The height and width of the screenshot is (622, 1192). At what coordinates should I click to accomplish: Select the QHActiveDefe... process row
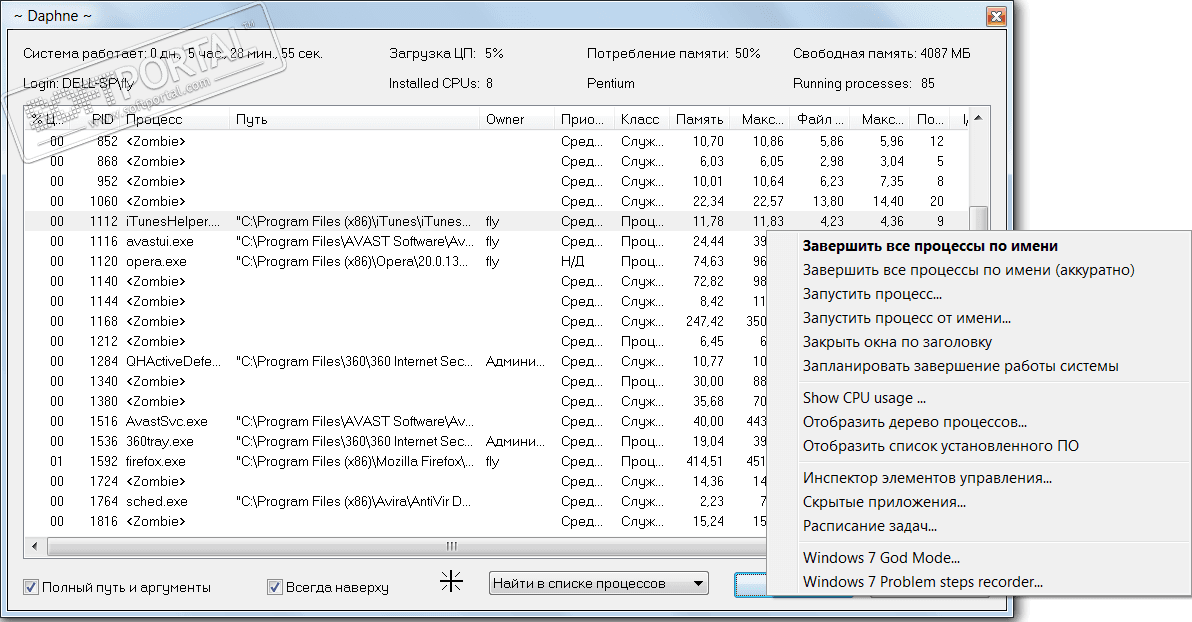(x=395, y=361)
